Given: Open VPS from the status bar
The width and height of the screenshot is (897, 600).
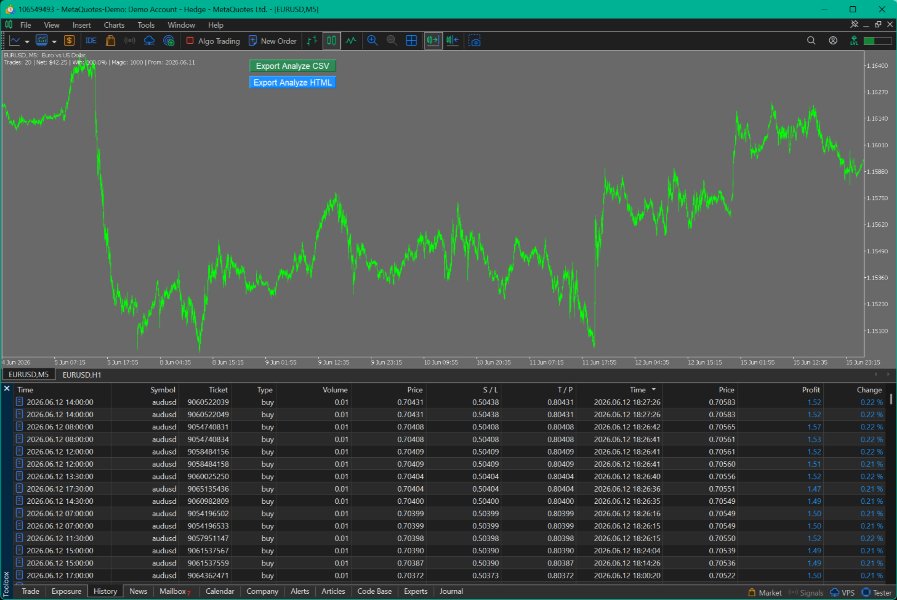Looking at the screenshot, I should pyautogui.click(x=842, y=593).
